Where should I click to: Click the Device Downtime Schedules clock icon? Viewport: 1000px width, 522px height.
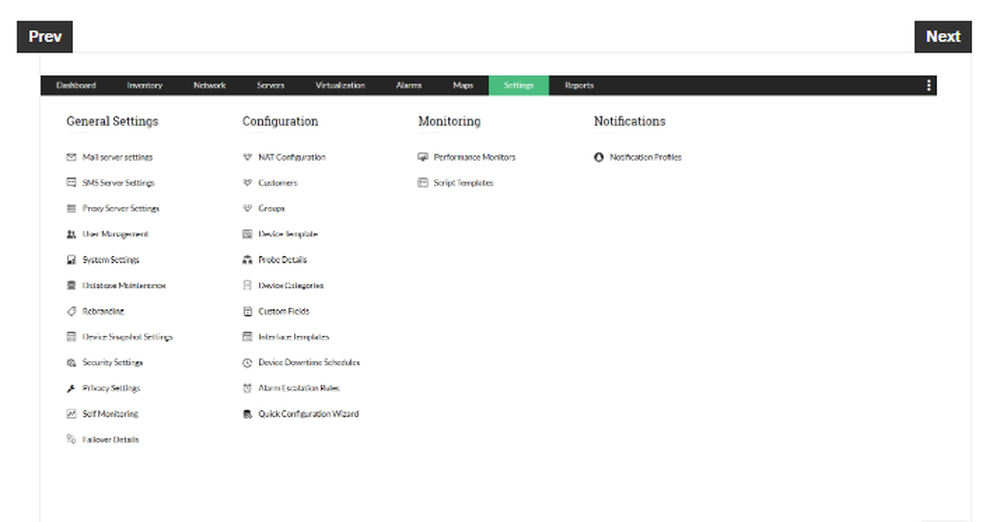[247, 362]
